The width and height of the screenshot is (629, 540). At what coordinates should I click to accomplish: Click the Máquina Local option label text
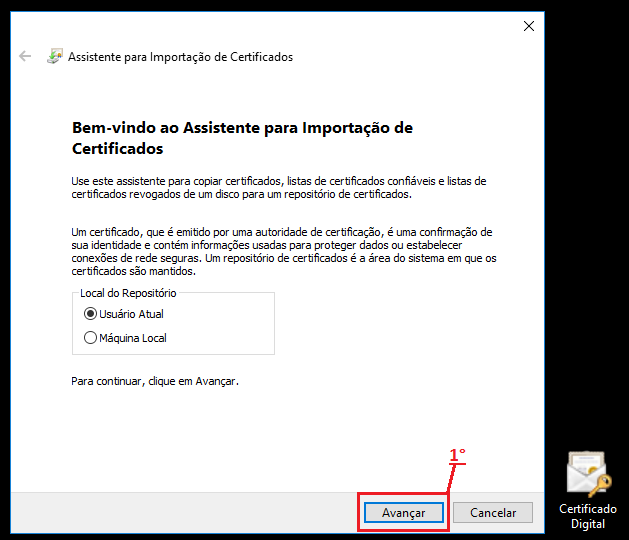[x=132, y=338]
